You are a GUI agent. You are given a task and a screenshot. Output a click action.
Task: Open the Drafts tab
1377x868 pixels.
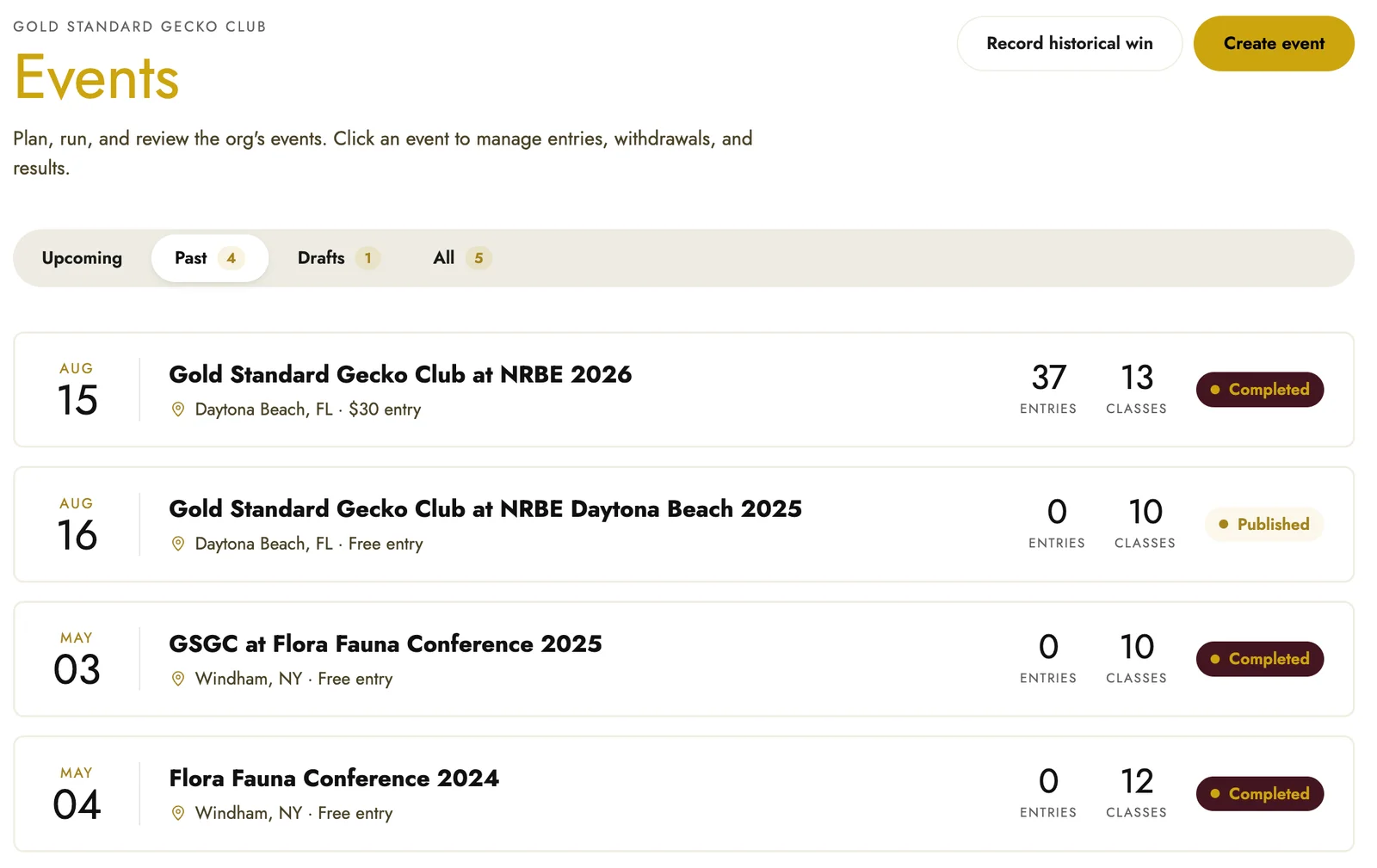point(338,258)
